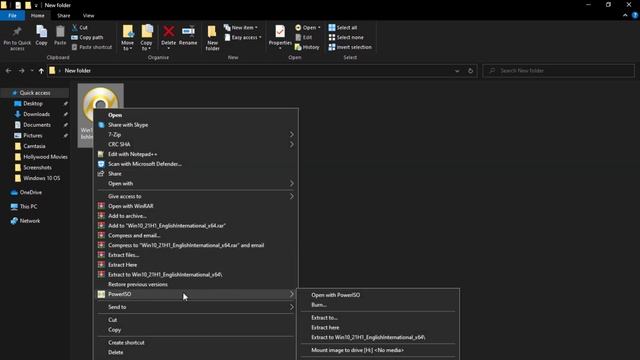Expand the Send to submenu
The width and height of the screenshot is (640, 360).
(x=196, y=307)
